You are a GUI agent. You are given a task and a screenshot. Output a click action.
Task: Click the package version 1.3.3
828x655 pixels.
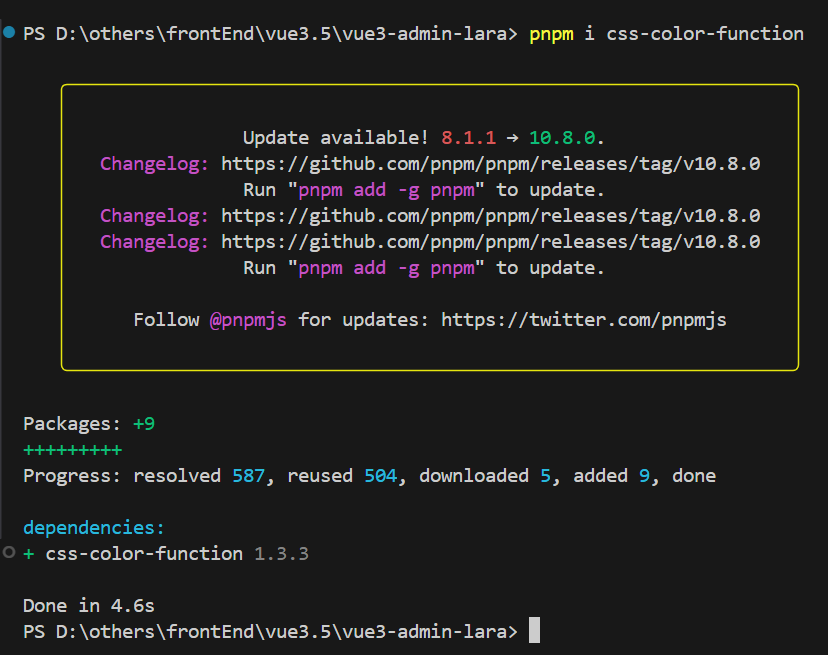coord(281,554)
